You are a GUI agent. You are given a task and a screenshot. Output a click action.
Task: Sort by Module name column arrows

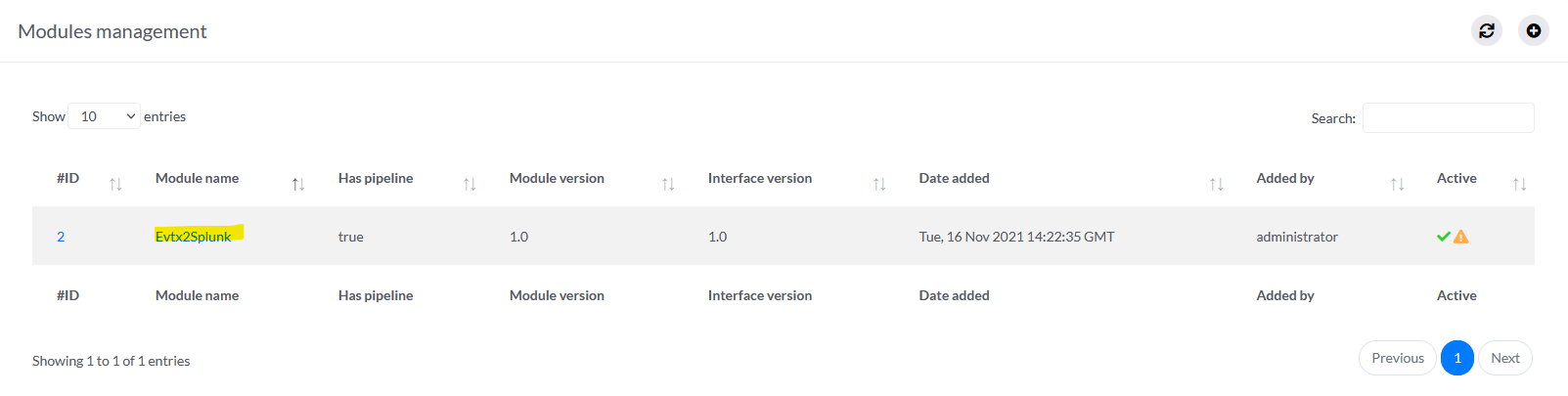click(298, 184)
